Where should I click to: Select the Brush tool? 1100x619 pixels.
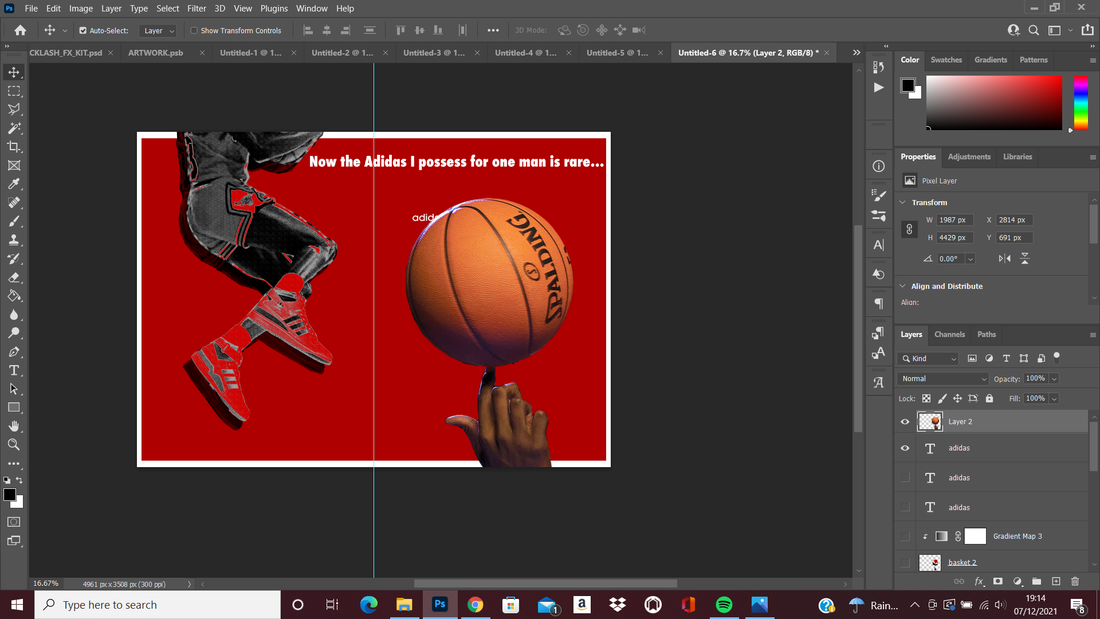[14, 221]
